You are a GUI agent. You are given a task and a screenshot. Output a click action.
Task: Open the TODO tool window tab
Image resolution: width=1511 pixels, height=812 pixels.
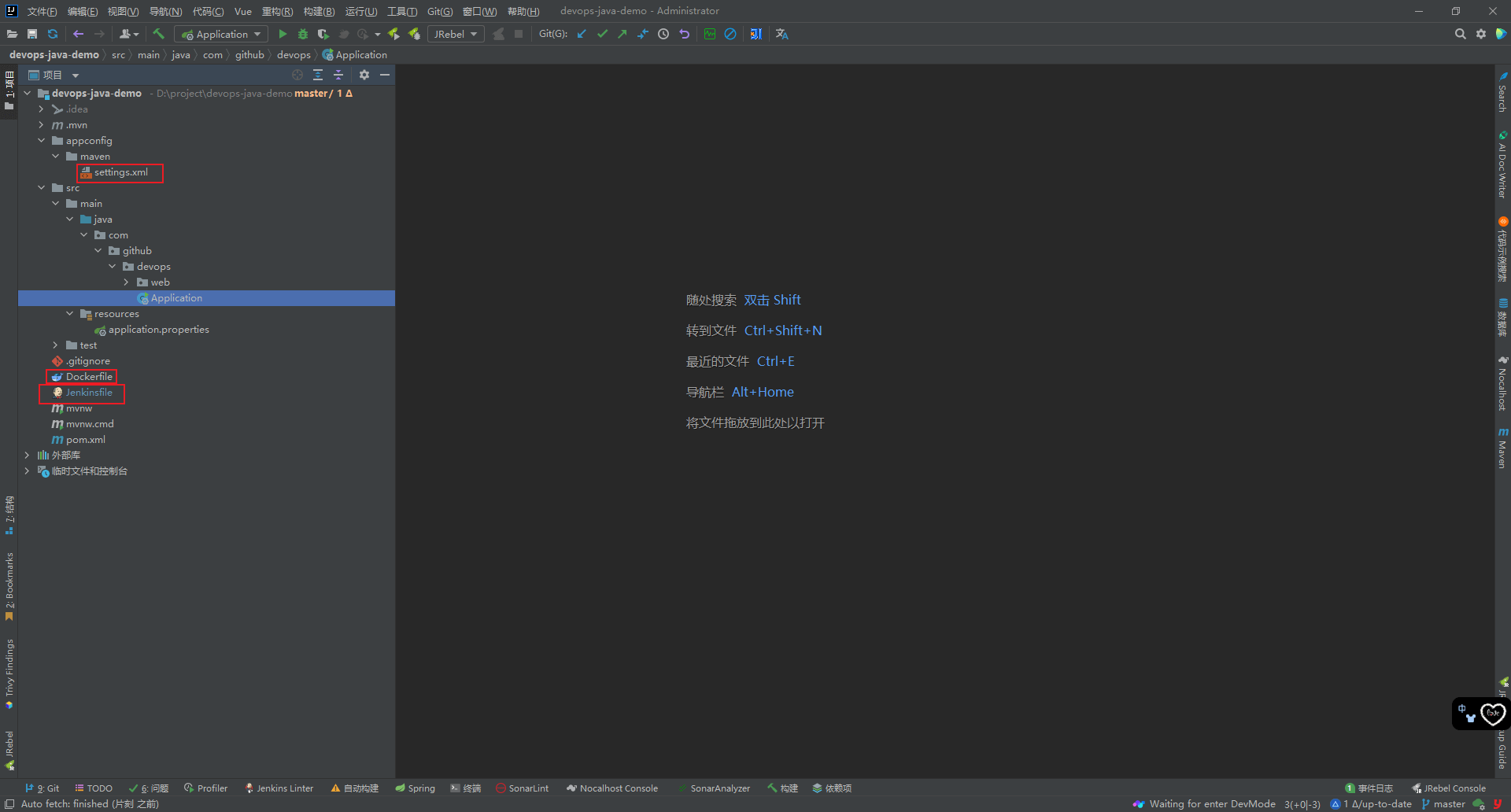click(x=94, y=788)
